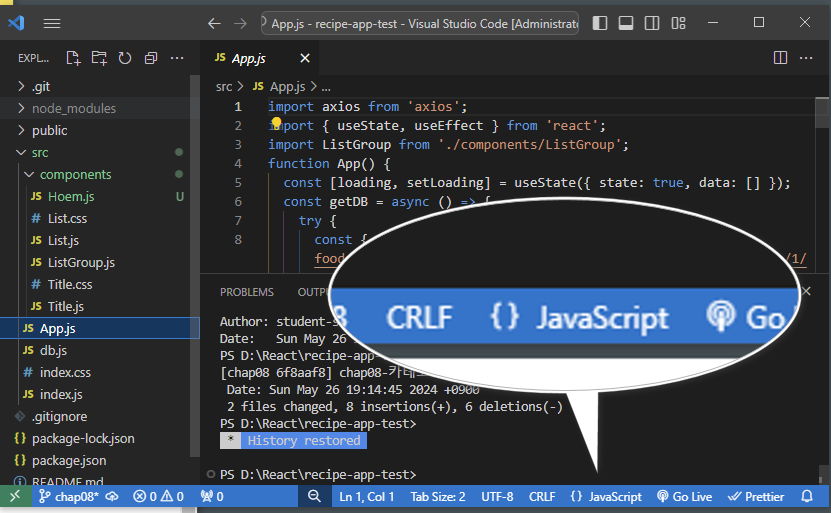Go back with the left arrow
This screenshot has height=513, width=831.
coord(214,23)
